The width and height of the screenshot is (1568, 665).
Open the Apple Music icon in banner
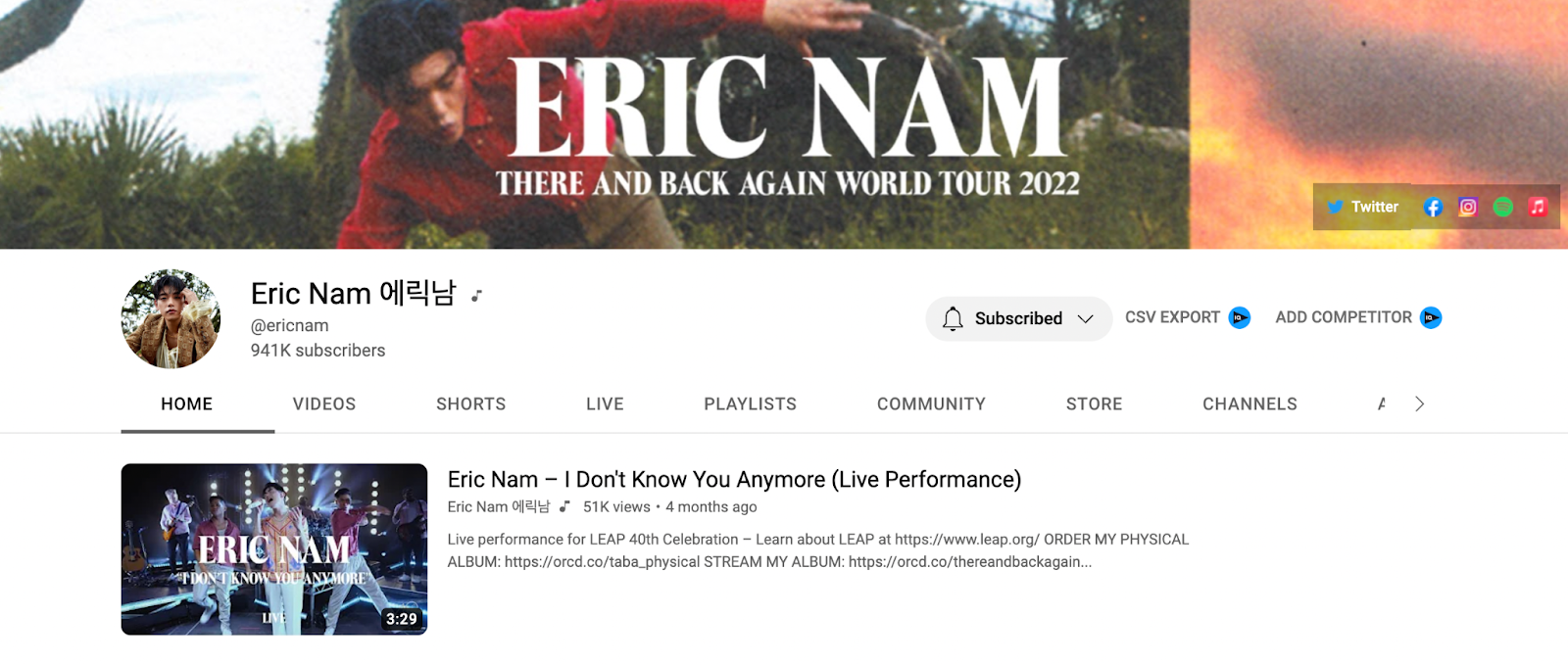[1538, 207]
